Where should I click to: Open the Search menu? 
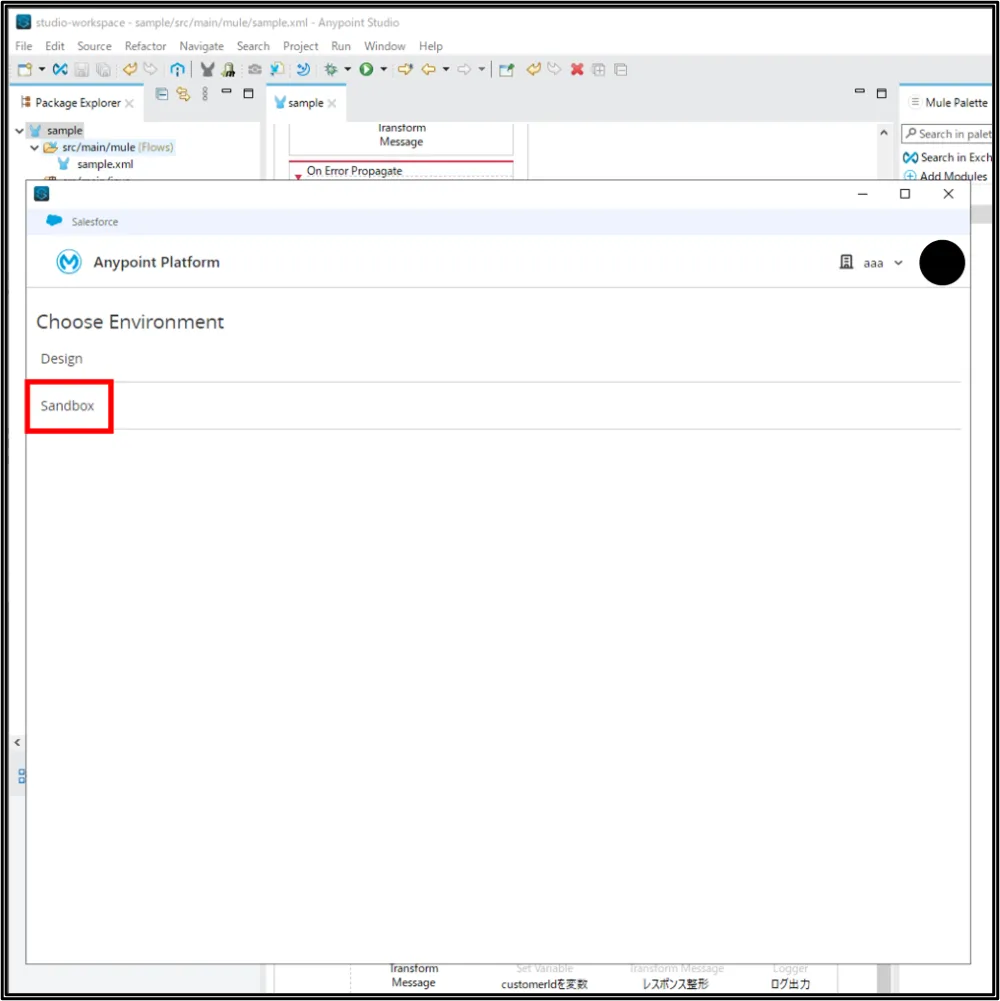254,46
